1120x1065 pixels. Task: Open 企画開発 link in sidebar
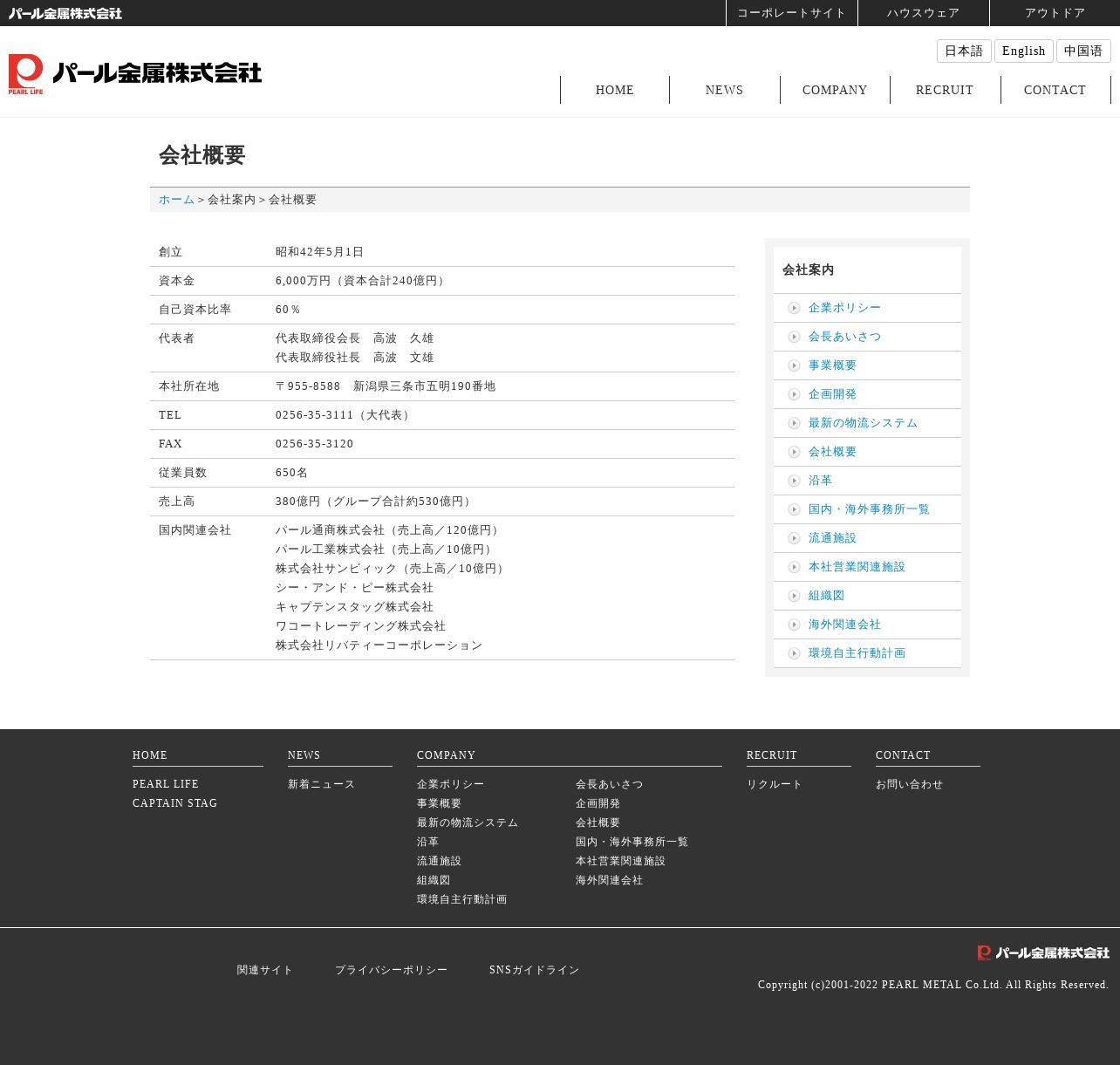(x=833, y=394)
